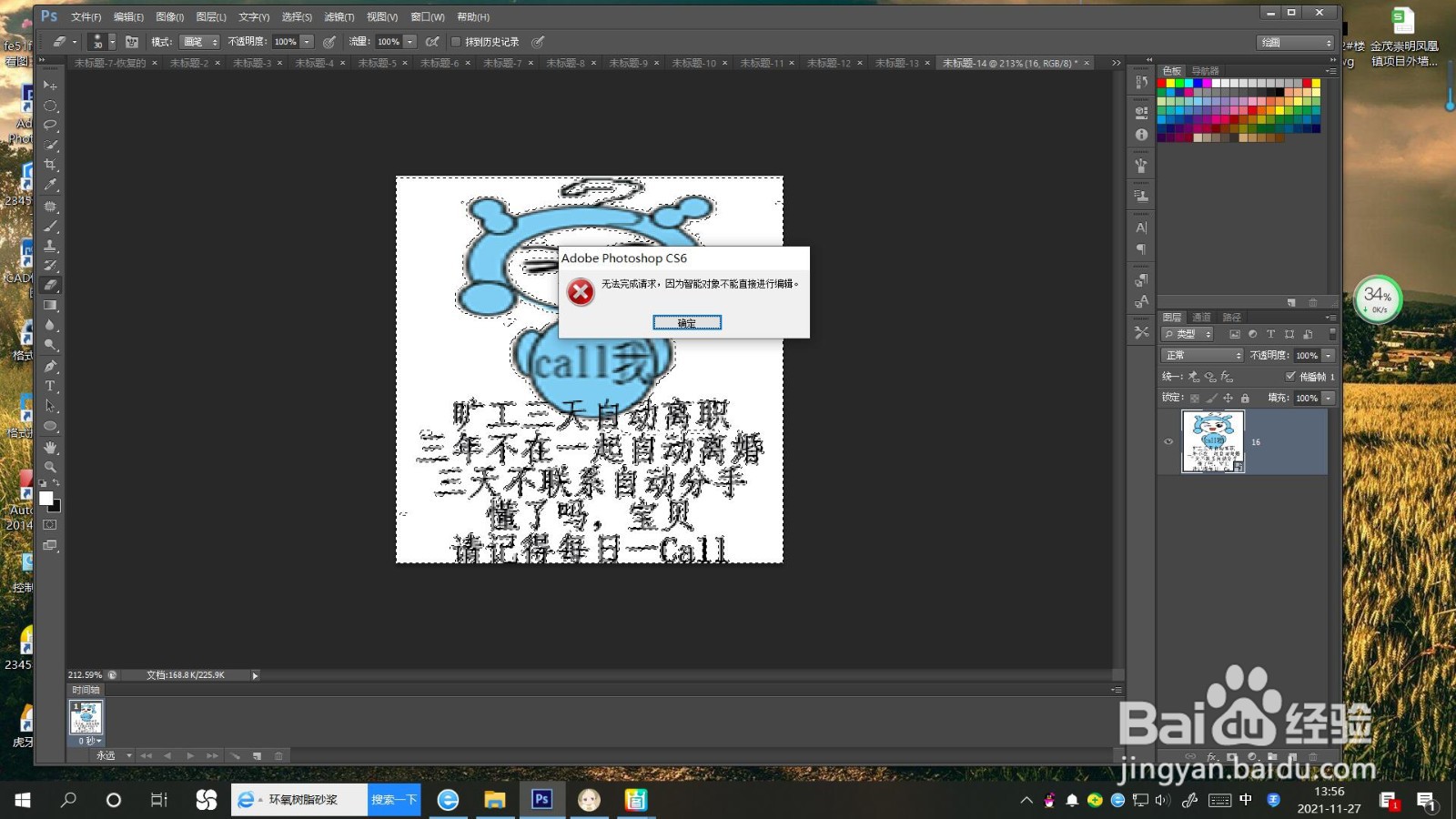The image size is (1456, 819).
Task: Select the Dodge tool
Action: coord(50,345)
